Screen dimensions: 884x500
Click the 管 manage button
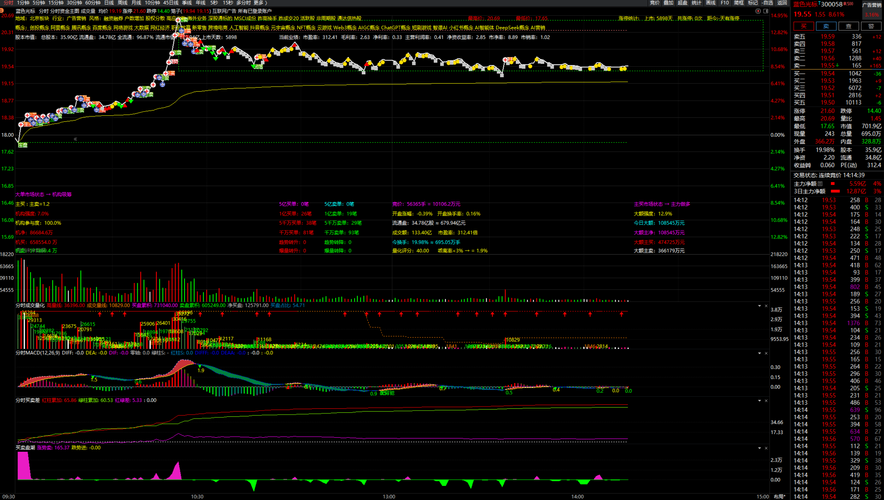[x=871, y=26]
